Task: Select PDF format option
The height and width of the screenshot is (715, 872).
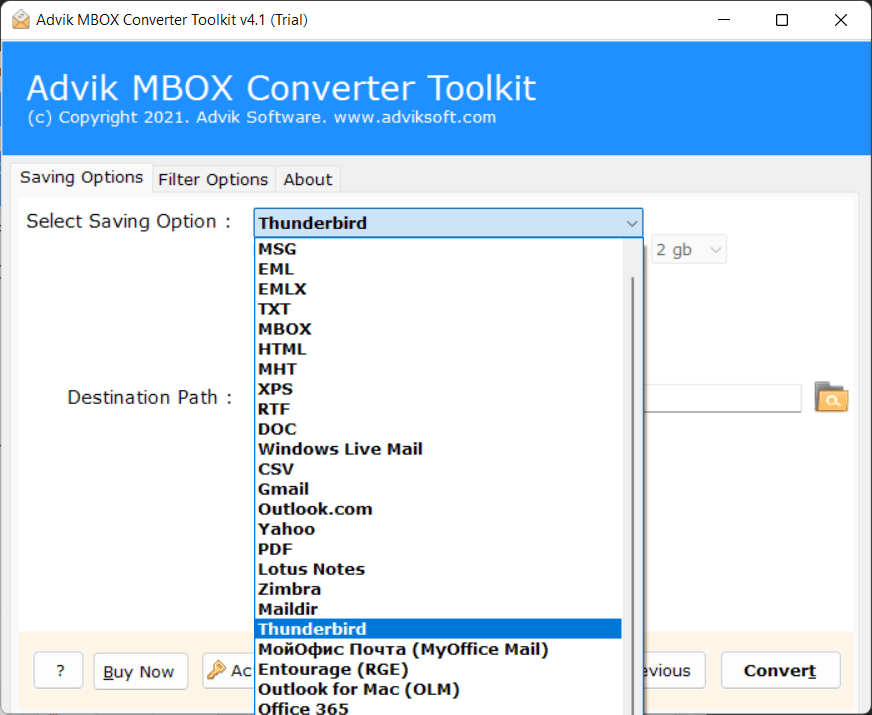Action: 438,549
